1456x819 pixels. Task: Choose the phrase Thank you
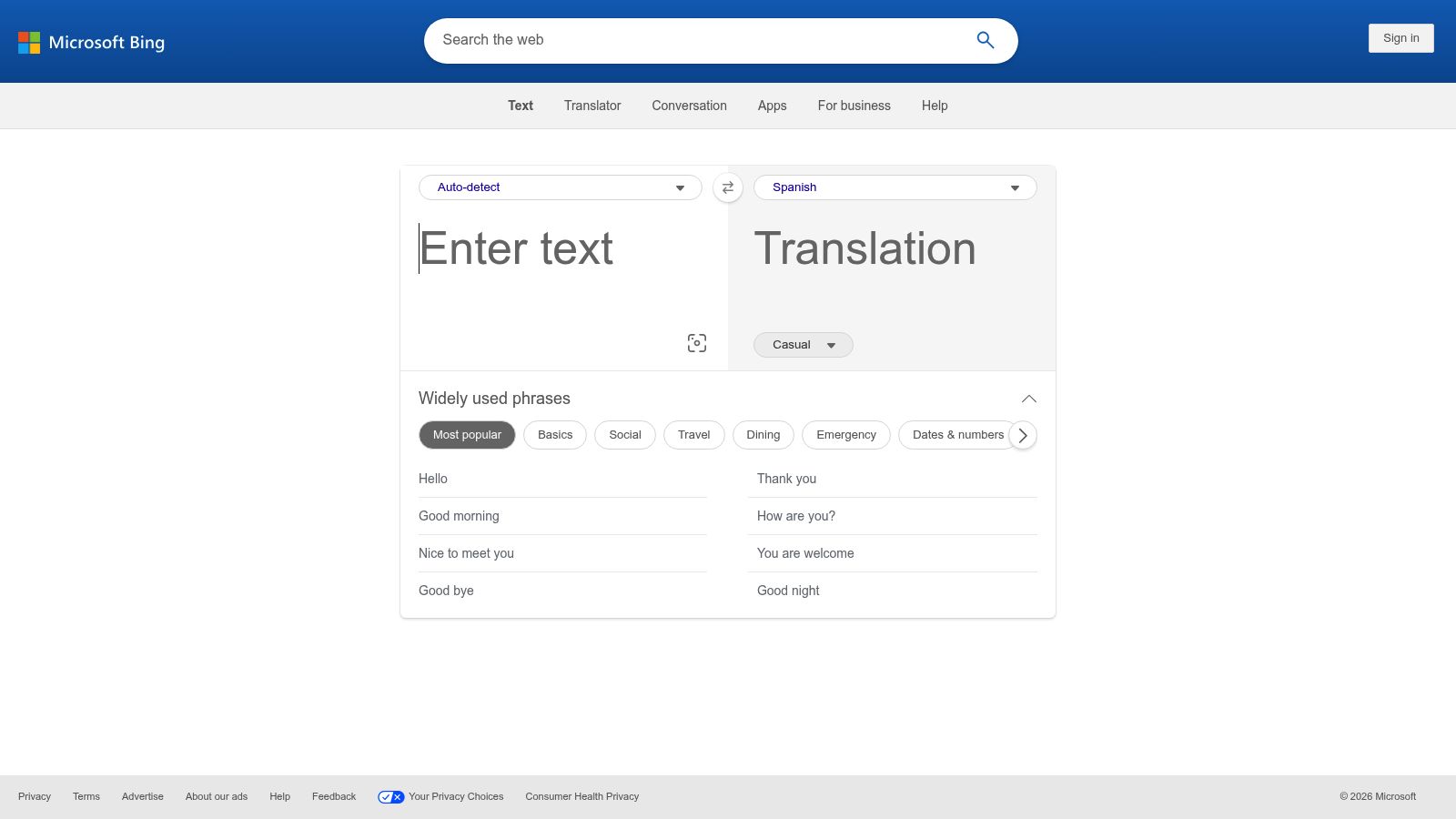click(x=893, y=479)
